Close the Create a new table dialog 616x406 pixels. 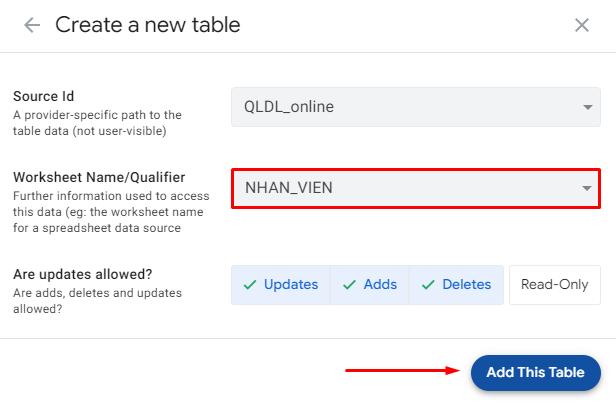point(582,25)
